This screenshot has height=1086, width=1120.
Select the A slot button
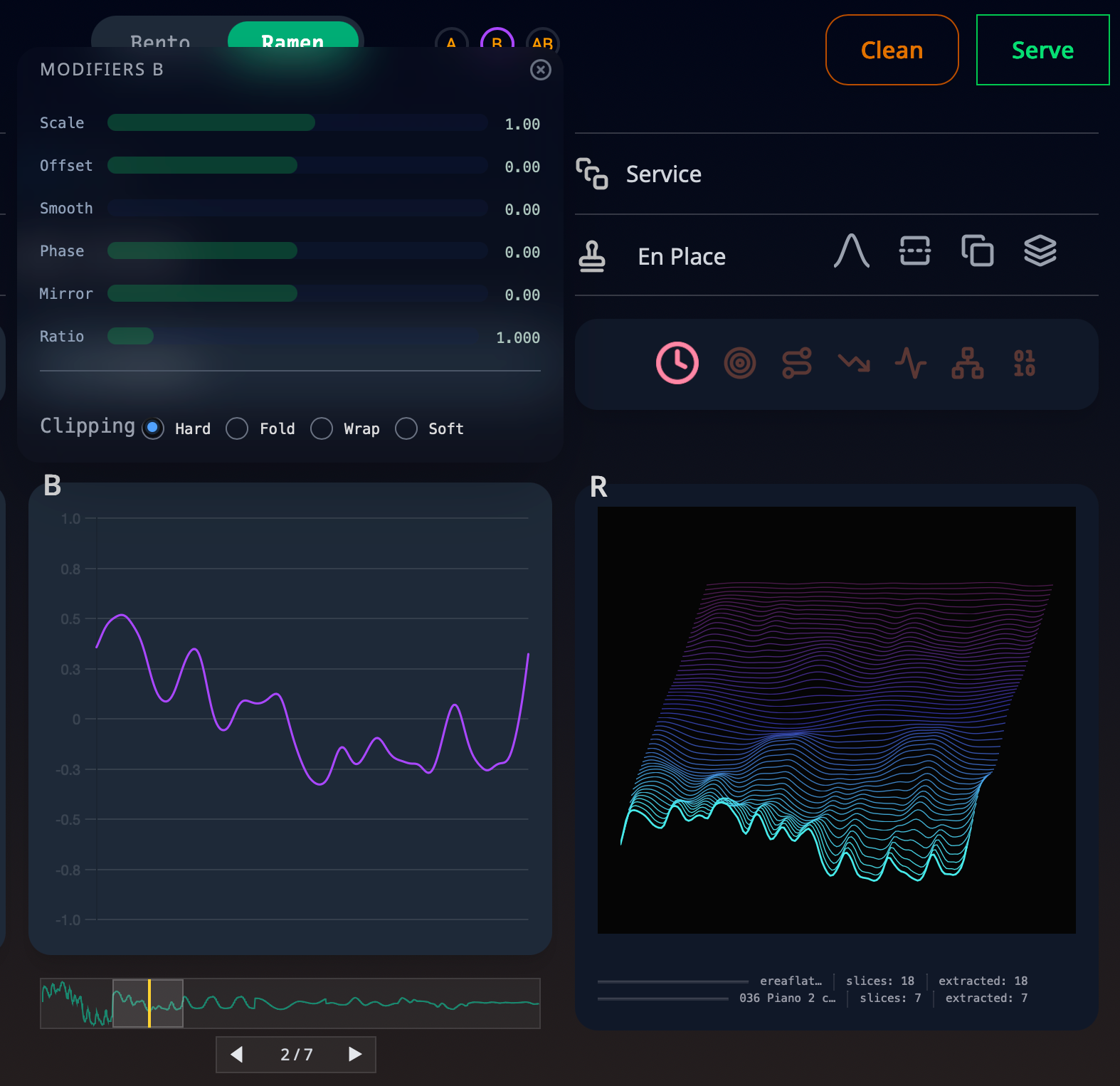pos(451,39)
